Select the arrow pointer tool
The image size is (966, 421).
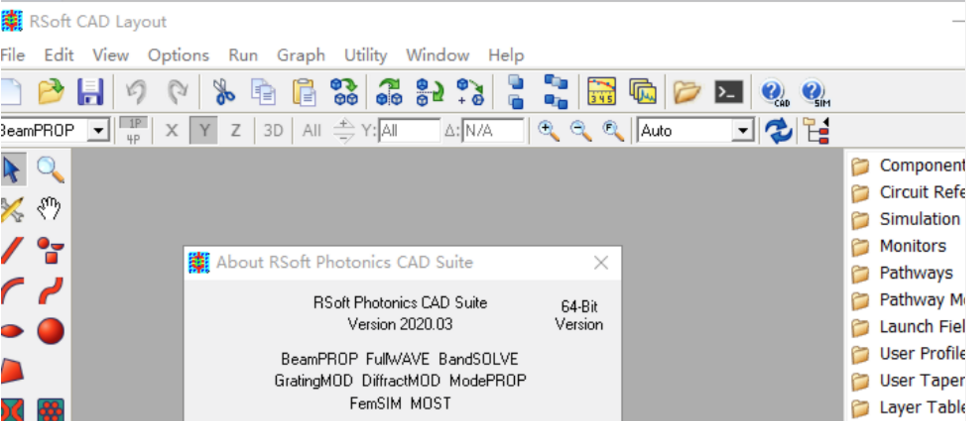pos(13,170)
